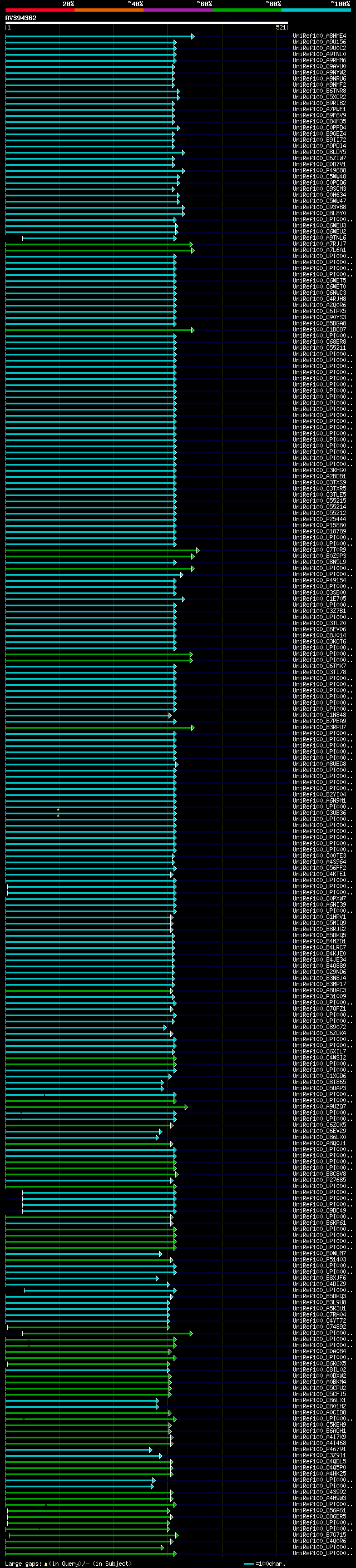Click hit UniRef100_B4MZD1
This screenshot has height=1568, width=356.
pyautogui.click(x=319, y=941)
